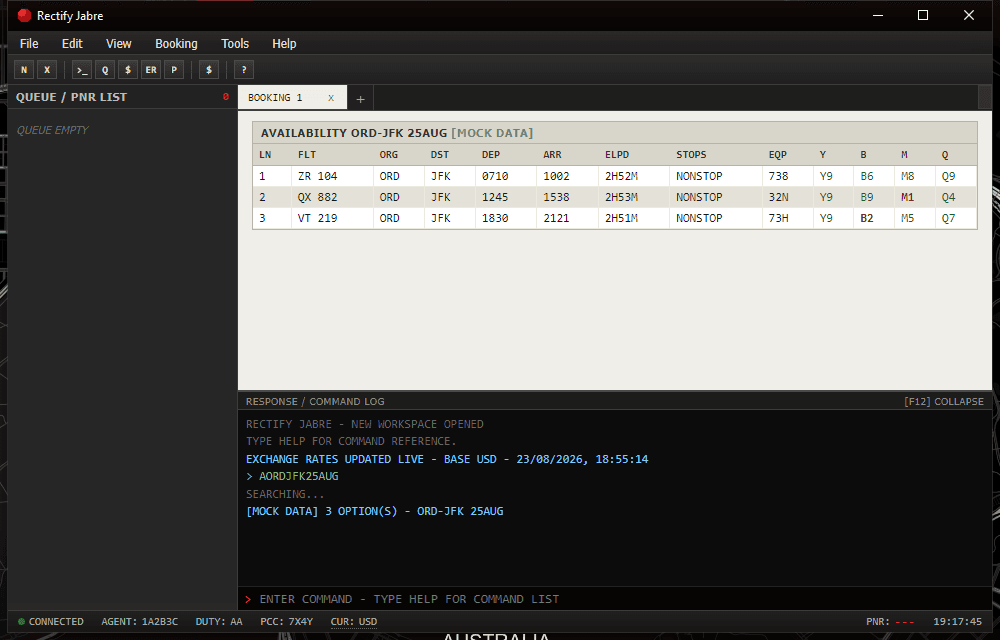Open the Tools menu
Screen dimensions: 1000x640
point(235,43)
